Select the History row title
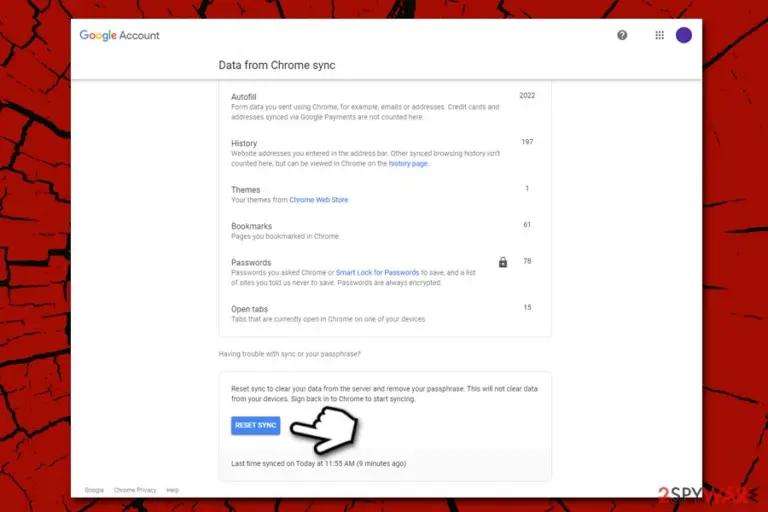 (244, 143)
